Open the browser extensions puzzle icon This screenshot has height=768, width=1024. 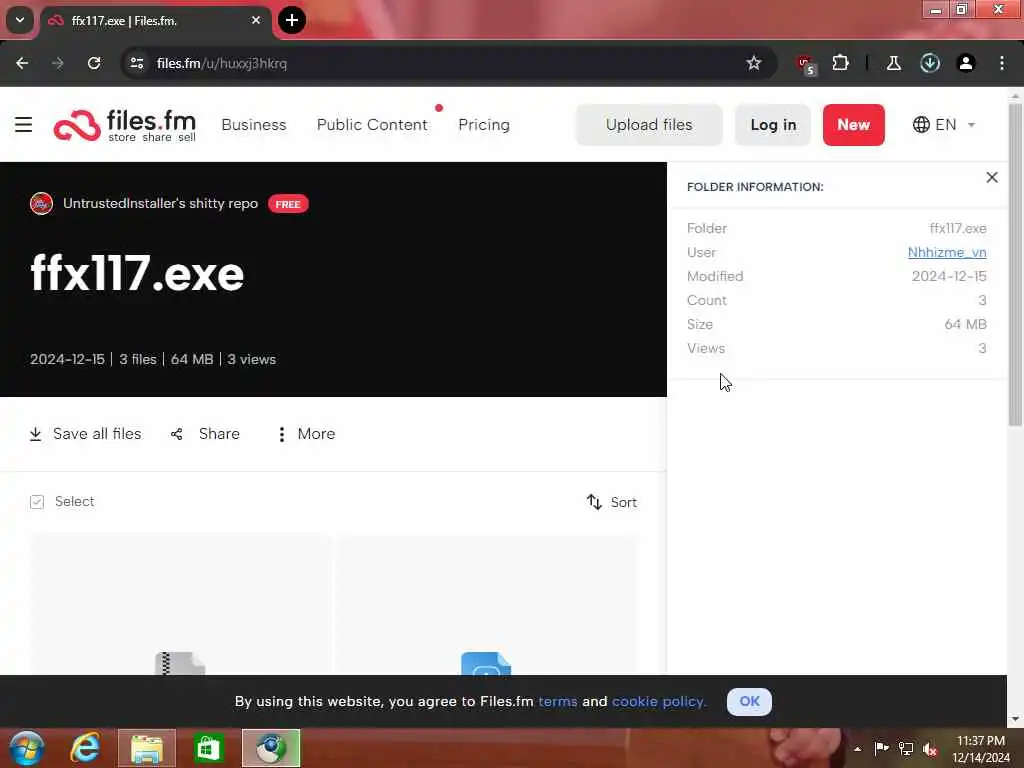[x=840, y=63]
